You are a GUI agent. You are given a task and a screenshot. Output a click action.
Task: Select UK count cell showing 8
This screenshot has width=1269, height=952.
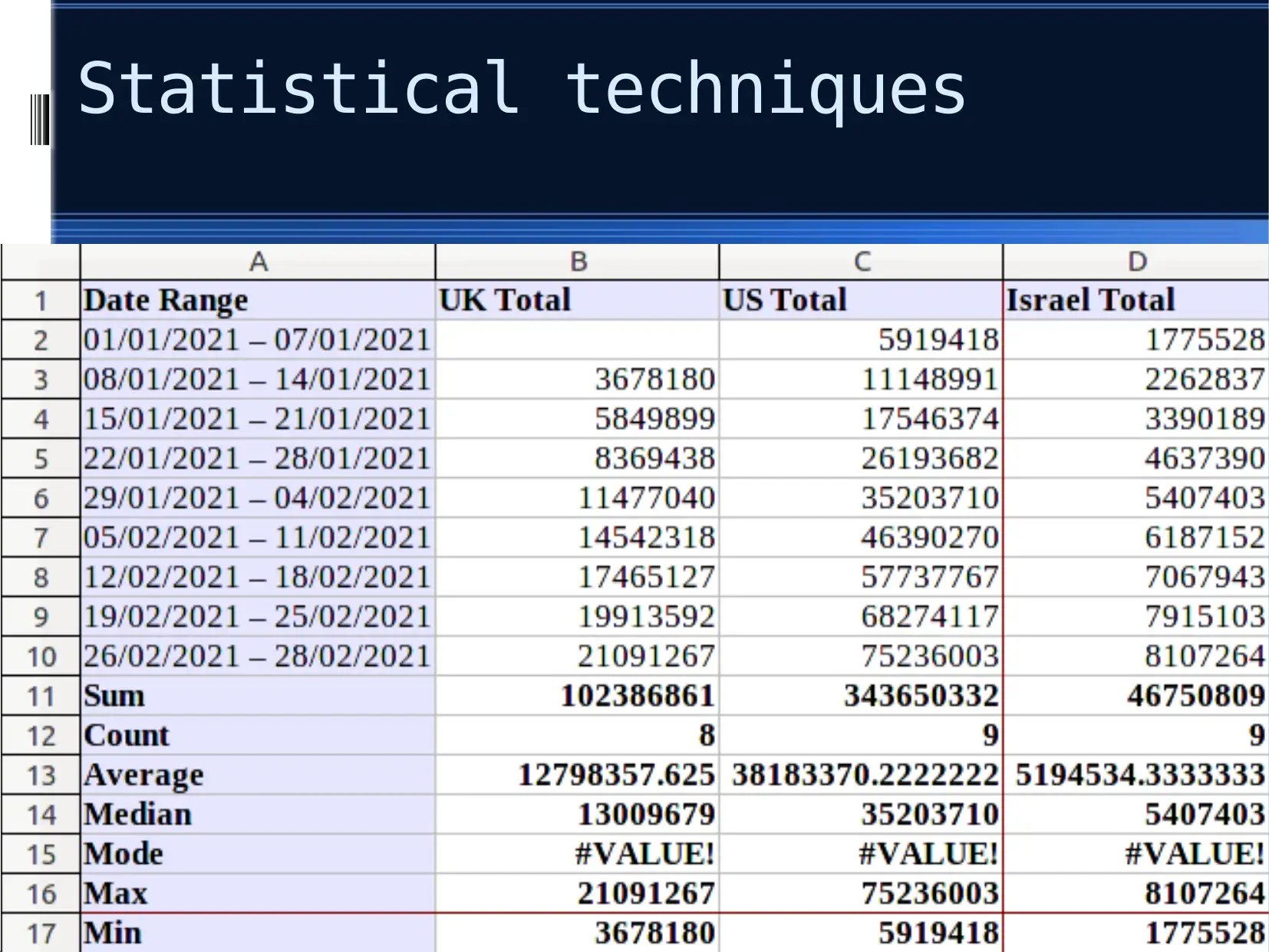[577, 736]
